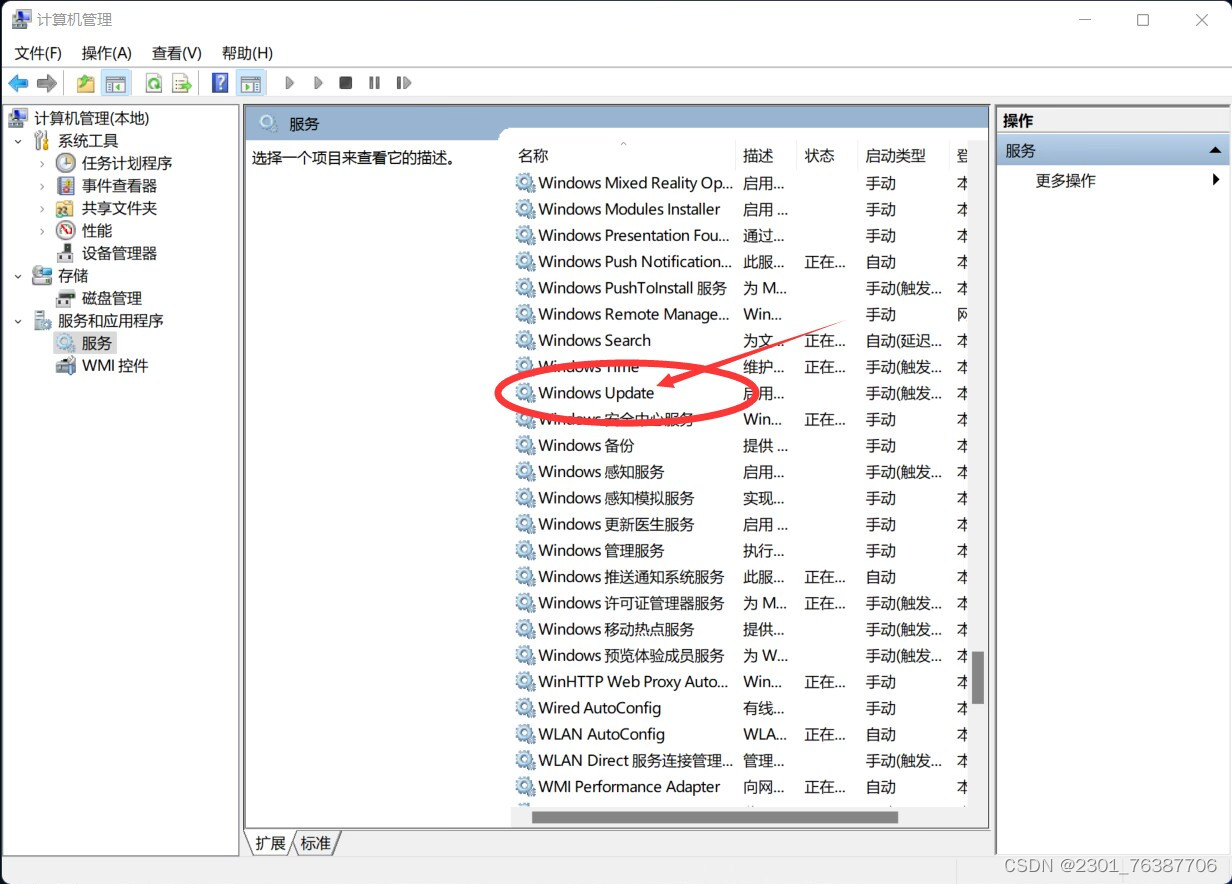Open the 操作(A) menu
The height and width of the screenshot is (884, 1232).
[x=107, y=53]
